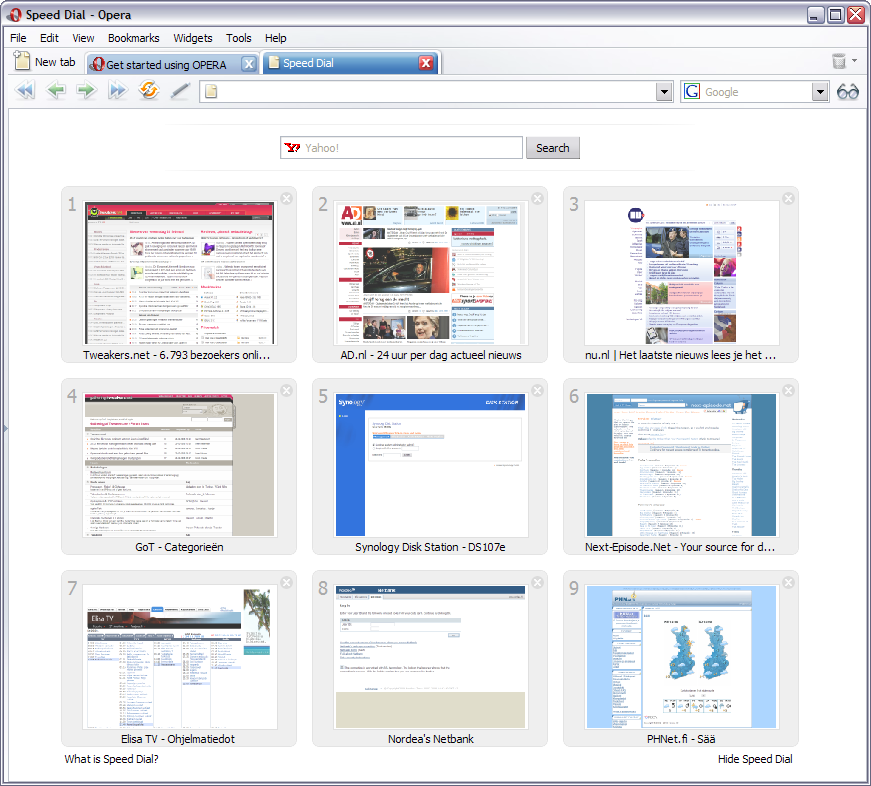Expand the address bar dropdown arrow
Screen dimensions: 871x786
pyautogui.click(x=664, y=92)
